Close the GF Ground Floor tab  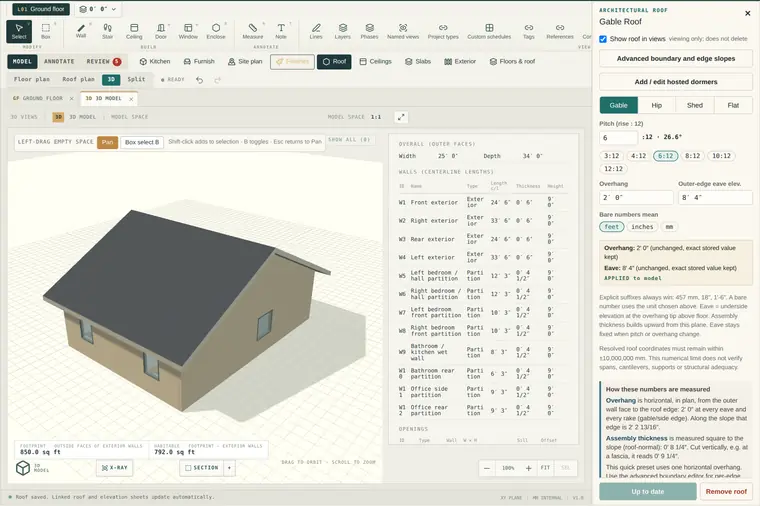click(x=72, y=98)
